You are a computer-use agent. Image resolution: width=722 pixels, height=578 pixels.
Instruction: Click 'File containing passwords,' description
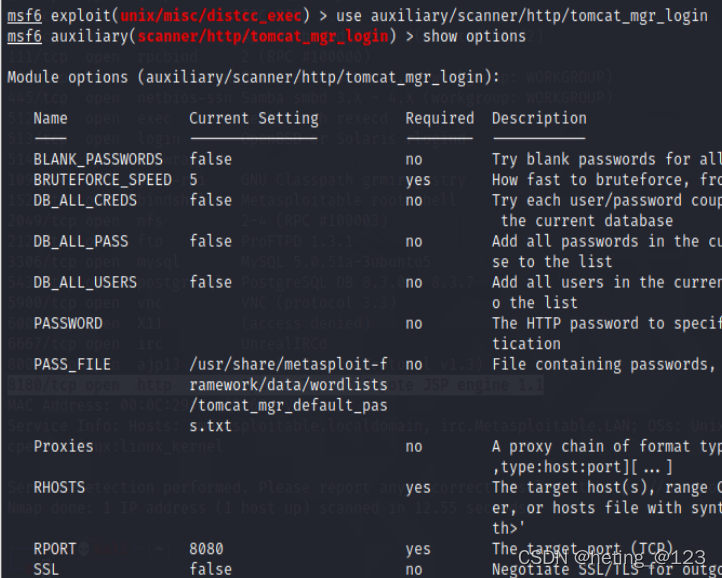tap(603, 364)
